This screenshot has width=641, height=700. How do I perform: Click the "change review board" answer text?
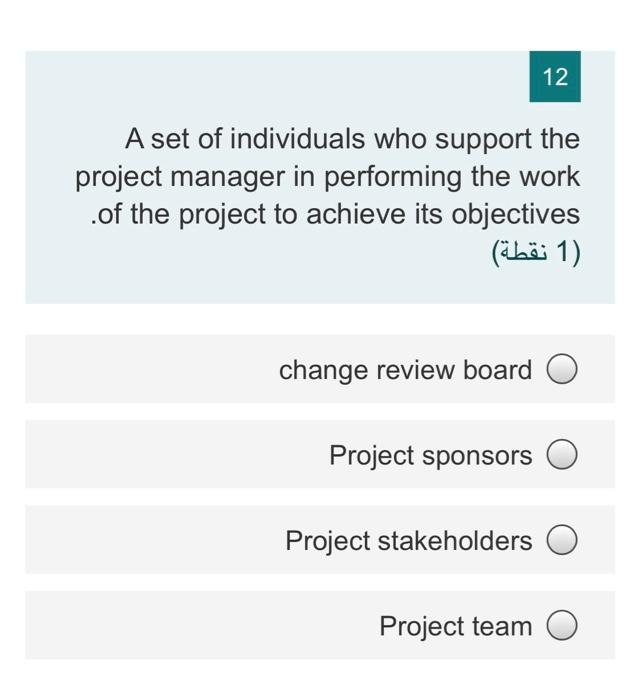coord(405,370)
